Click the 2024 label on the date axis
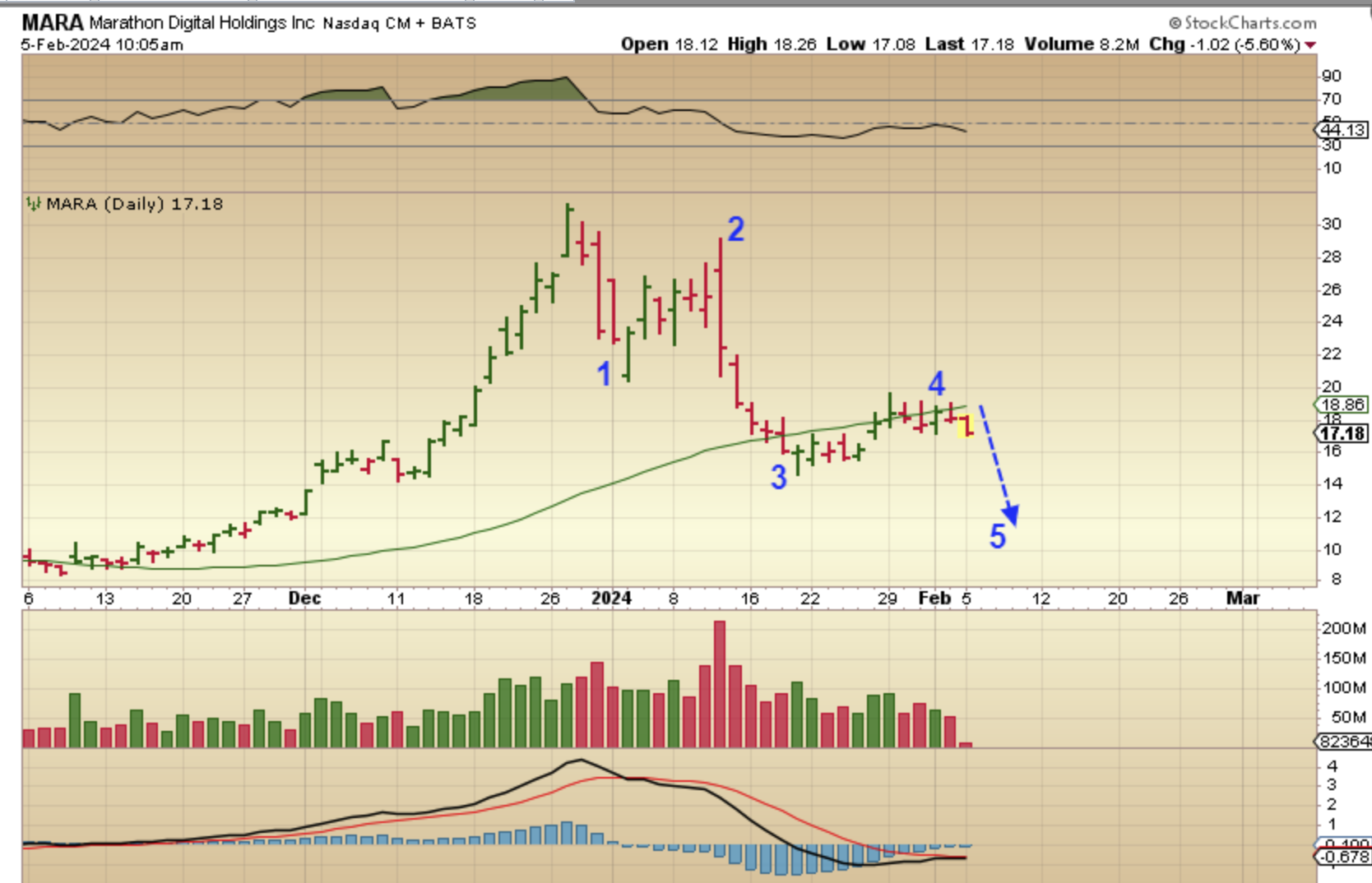 coord(611,599)
